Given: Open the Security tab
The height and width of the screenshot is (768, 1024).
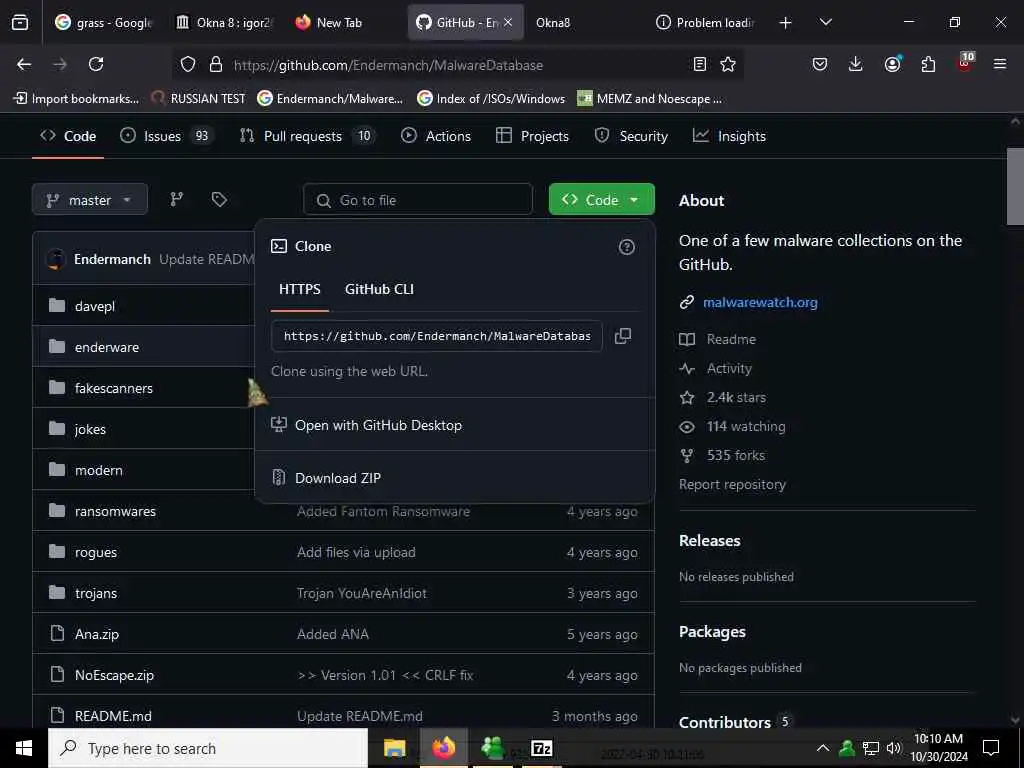Looking at the screenshot, I should coord(631,136).
